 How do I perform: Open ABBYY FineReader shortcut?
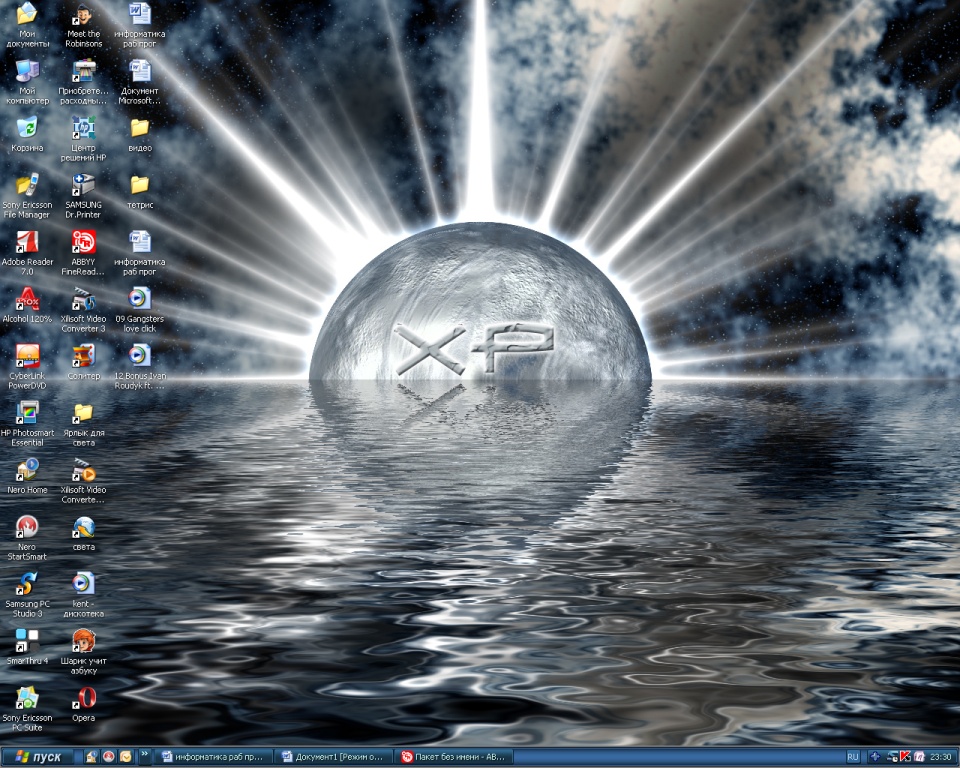[x=84, y=254]
